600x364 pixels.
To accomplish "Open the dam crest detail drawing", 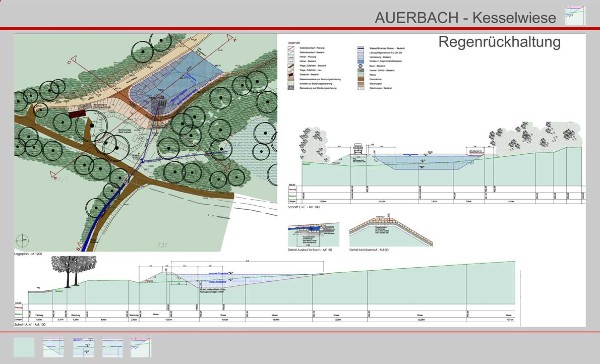I will (x=391, y=232).
